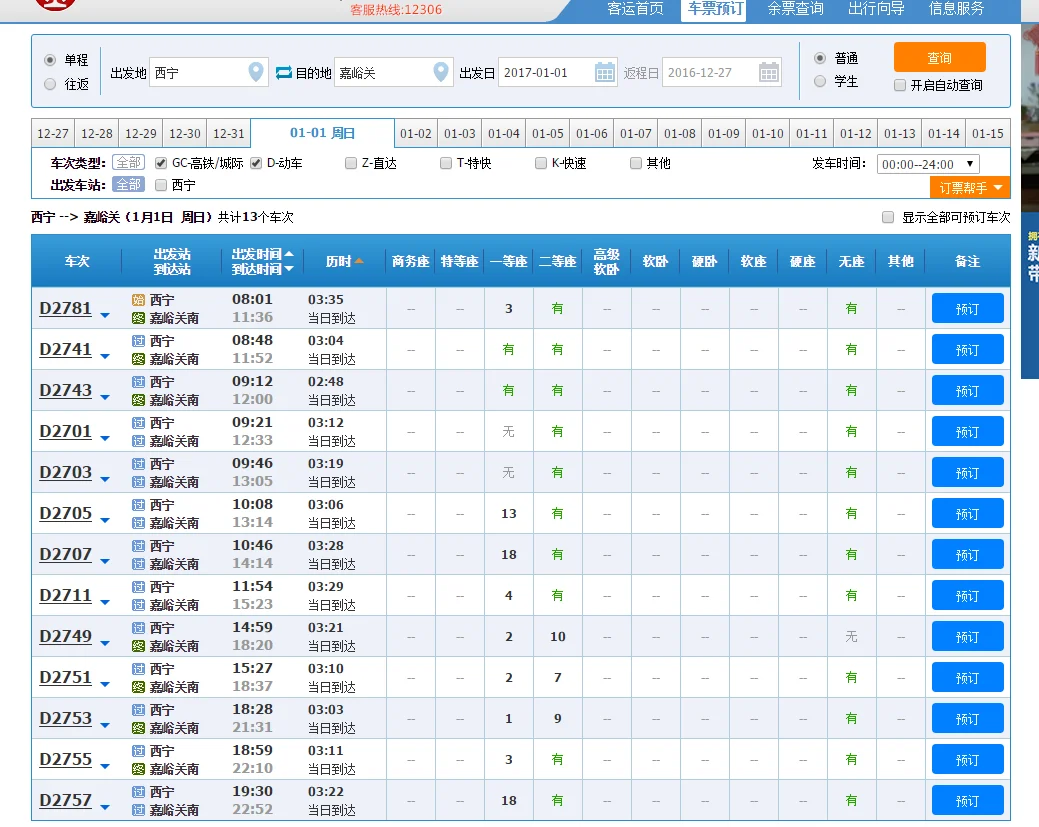Screen dimensions: 1039x827
Task: Open the departure date calendar icon
Action: pyautogui.click(x=607, y=71)
